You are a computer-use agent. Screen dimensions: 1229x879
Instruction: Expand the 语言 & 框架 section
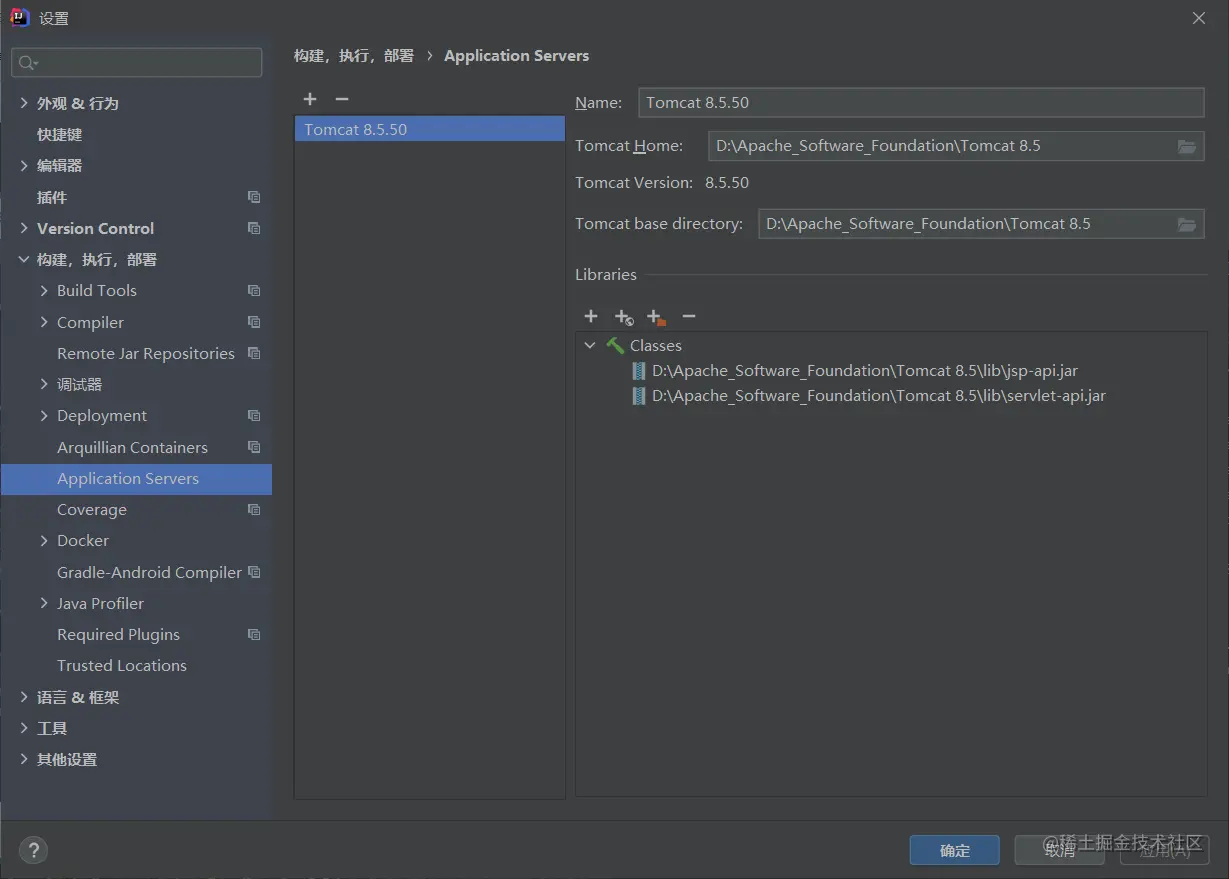point(24,697)
